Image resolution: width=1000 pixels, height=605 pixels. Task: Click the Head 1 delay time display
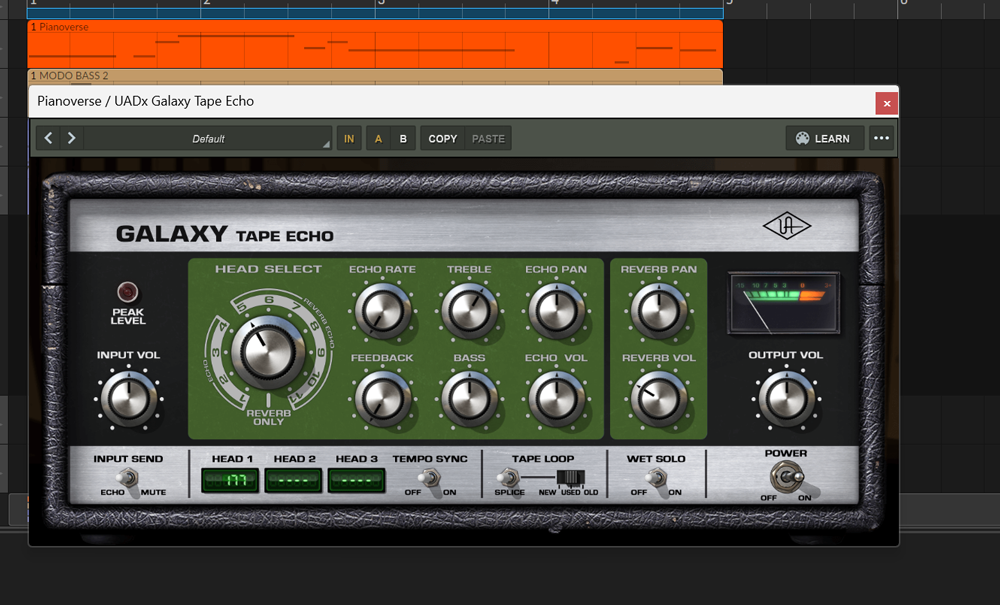[229, 481]
